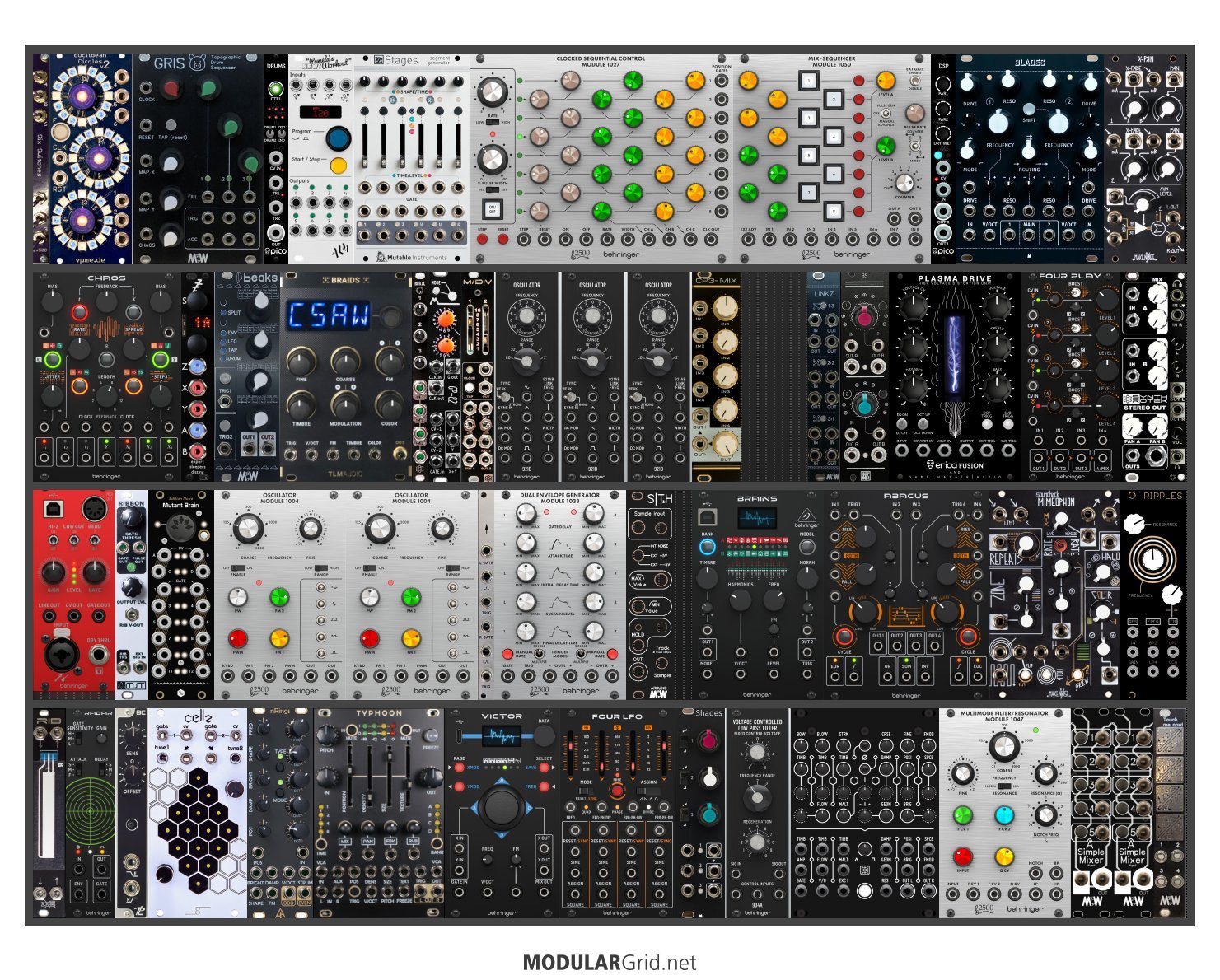
Task: Select the Blades dual filter module
Action: [1029, 158]
